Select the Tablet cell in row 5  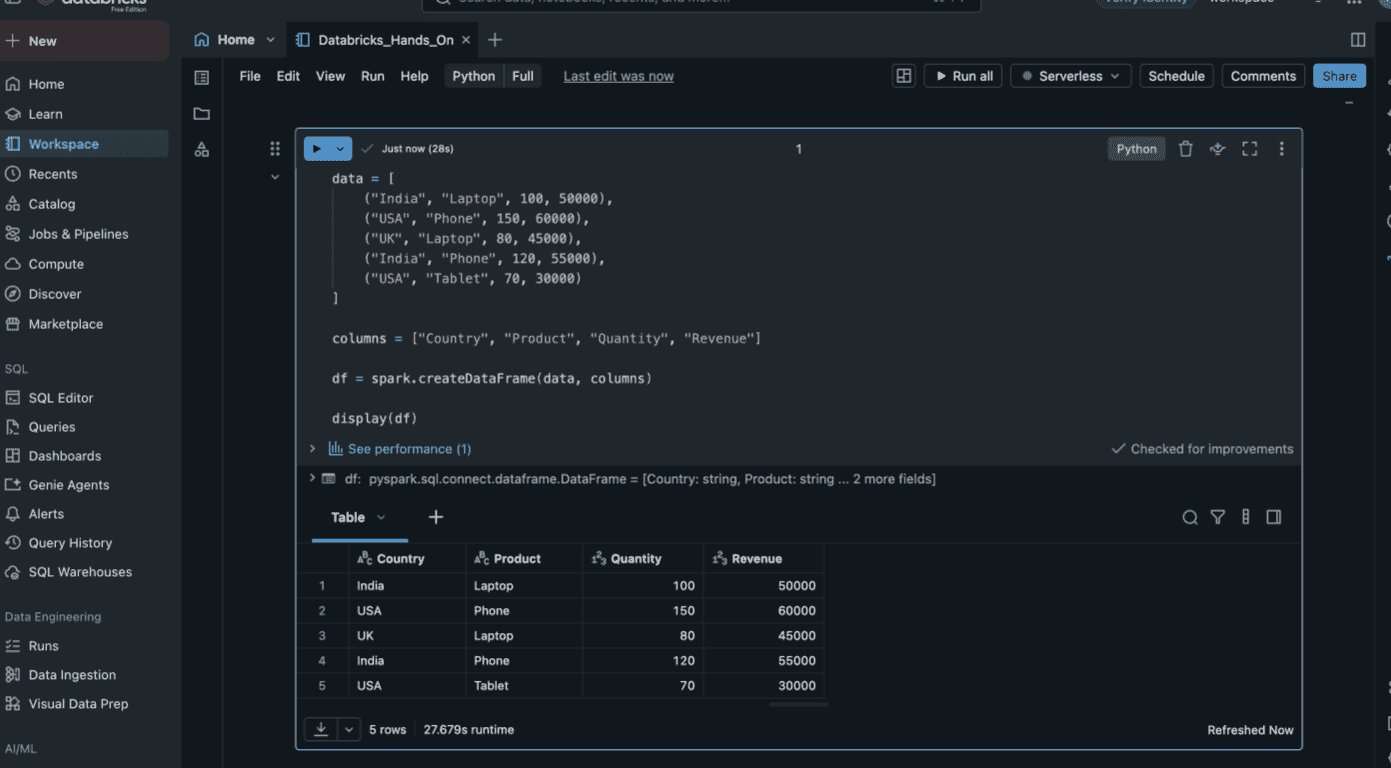tap(524, 686)
